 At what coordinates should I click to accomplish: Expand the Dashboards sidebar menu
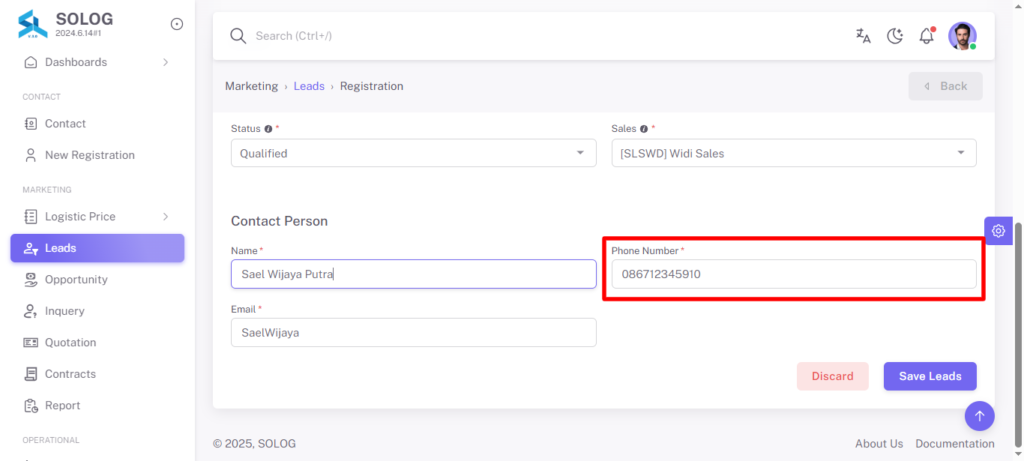97,62
